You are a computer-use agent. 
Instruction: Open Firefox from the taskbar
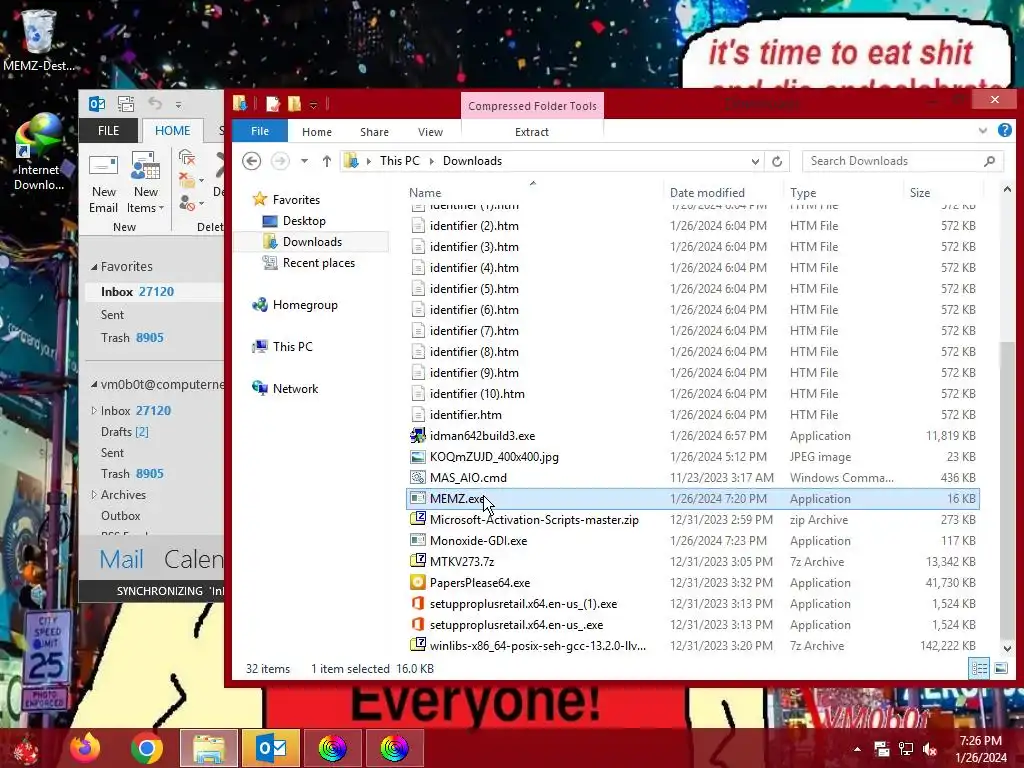(85, 748)
